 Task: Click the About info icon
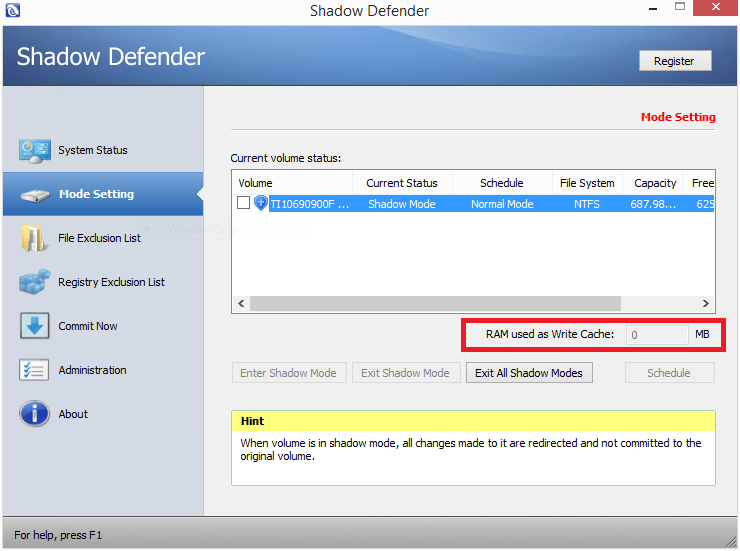[34, 414]
